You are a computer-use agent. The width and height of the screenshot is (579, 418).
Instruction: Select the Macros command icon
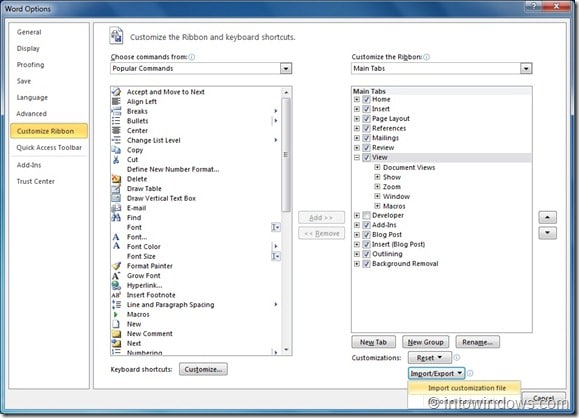pos(116,314)
